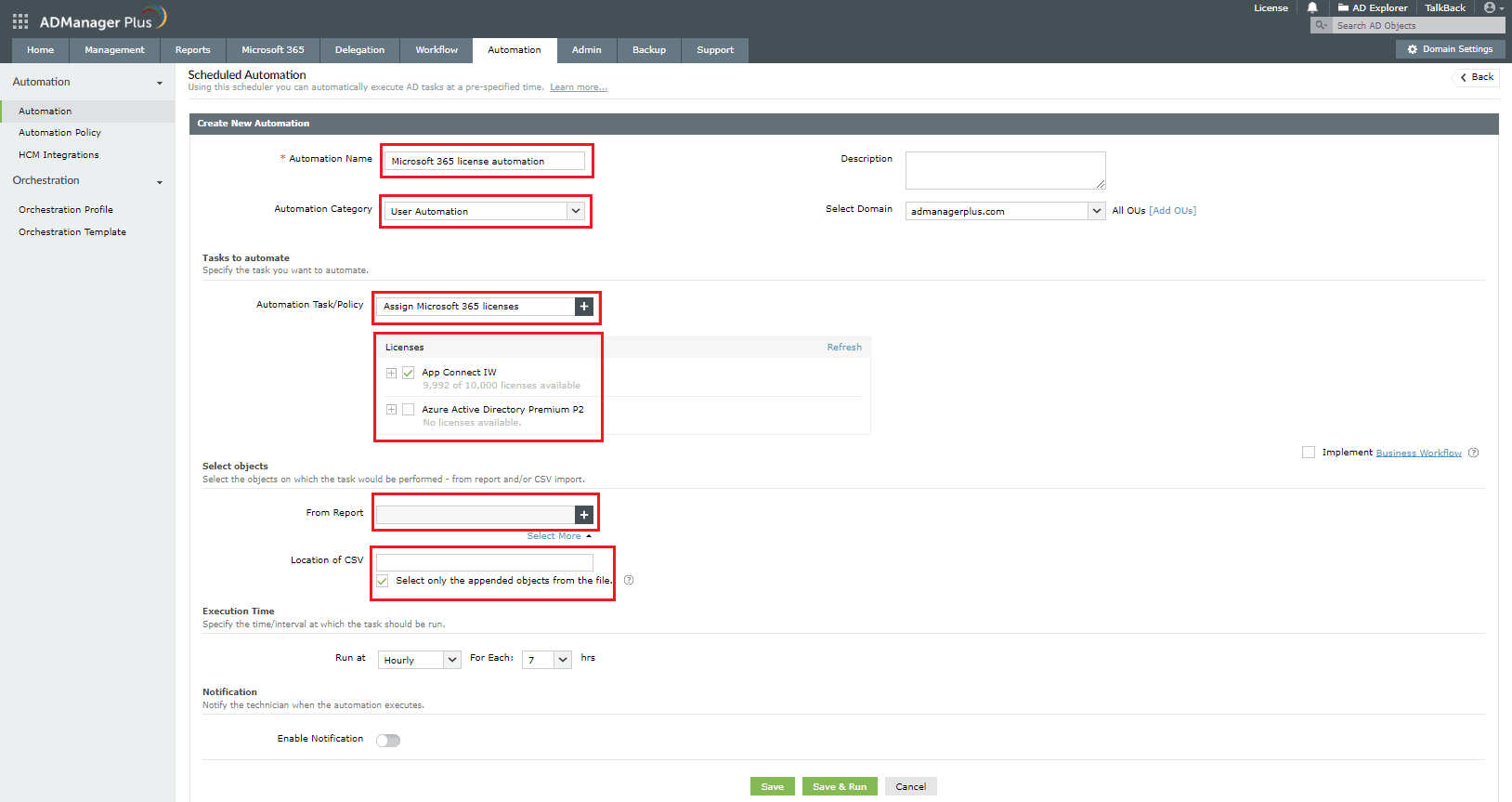Click the green Save button

(773, 786)
